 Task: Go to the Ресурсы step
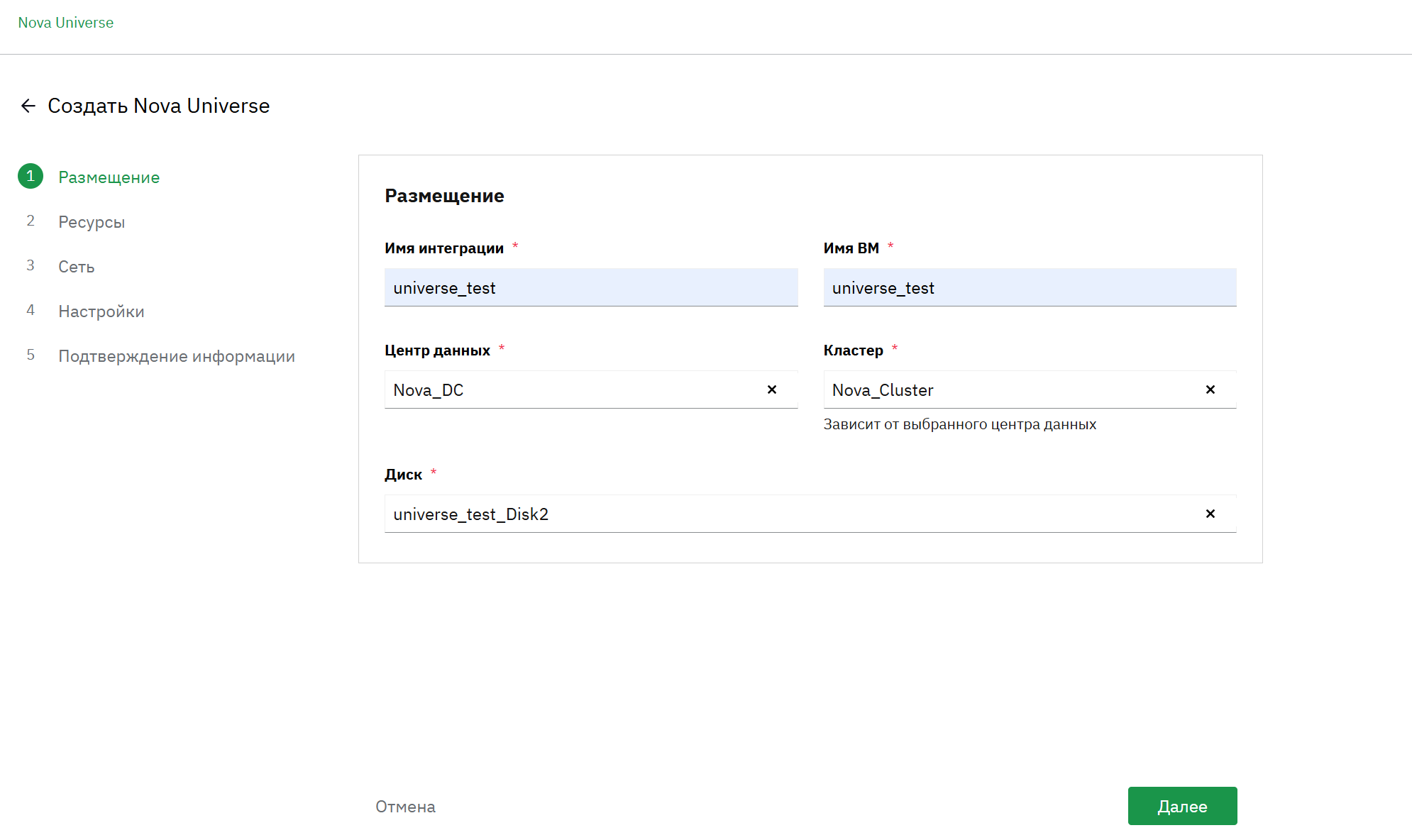(92, 222)
